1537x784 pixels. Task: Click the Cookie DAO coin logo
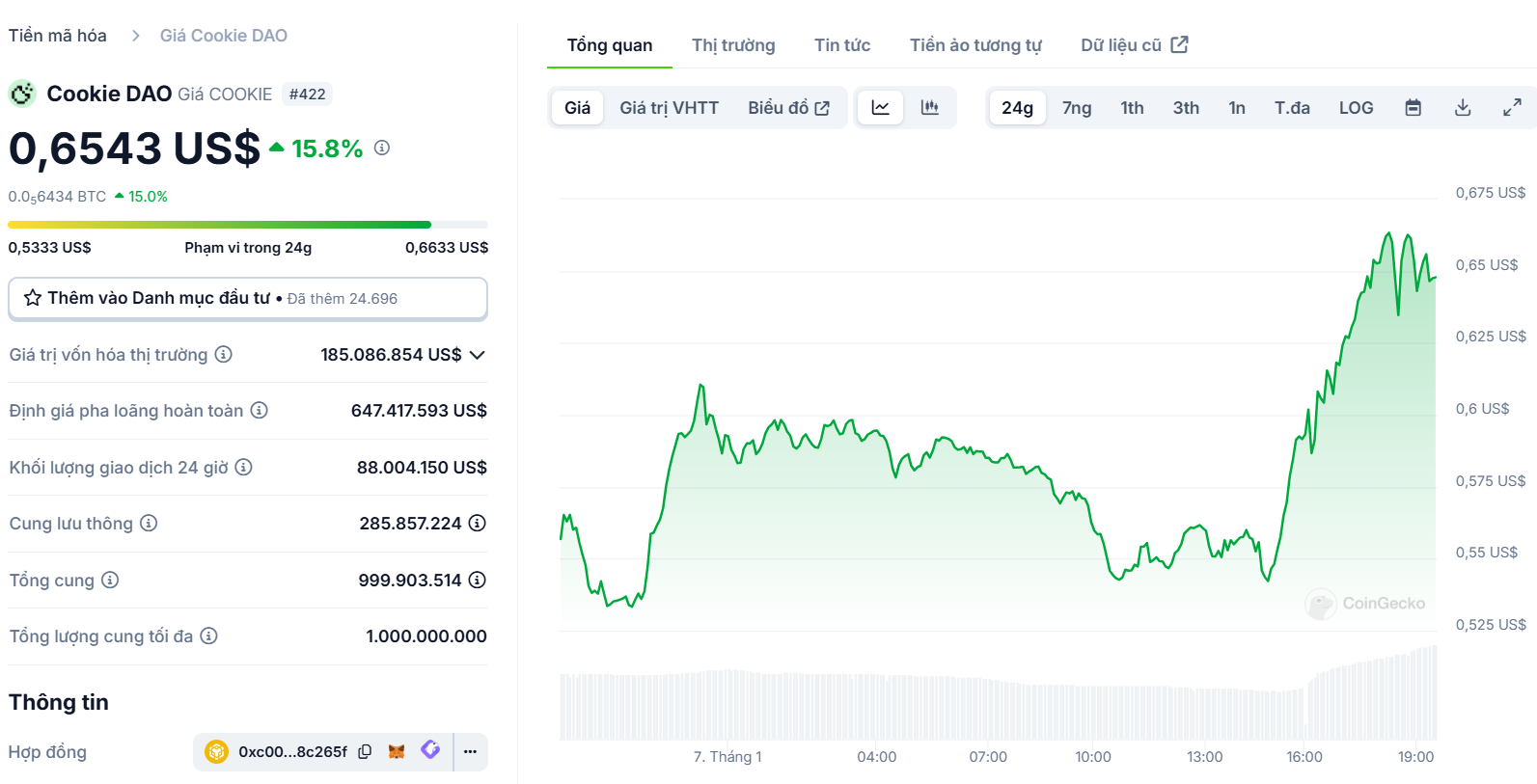click(21, 94)
